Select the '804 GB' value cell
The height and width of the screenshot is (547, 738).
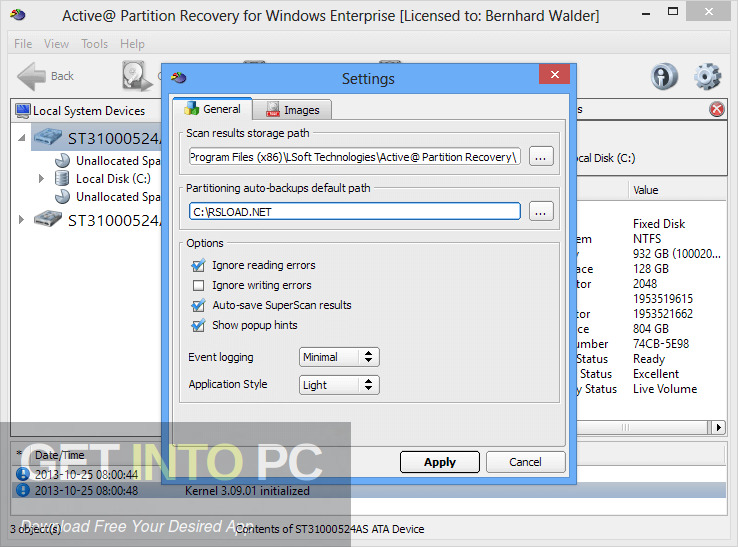(651, 329)
